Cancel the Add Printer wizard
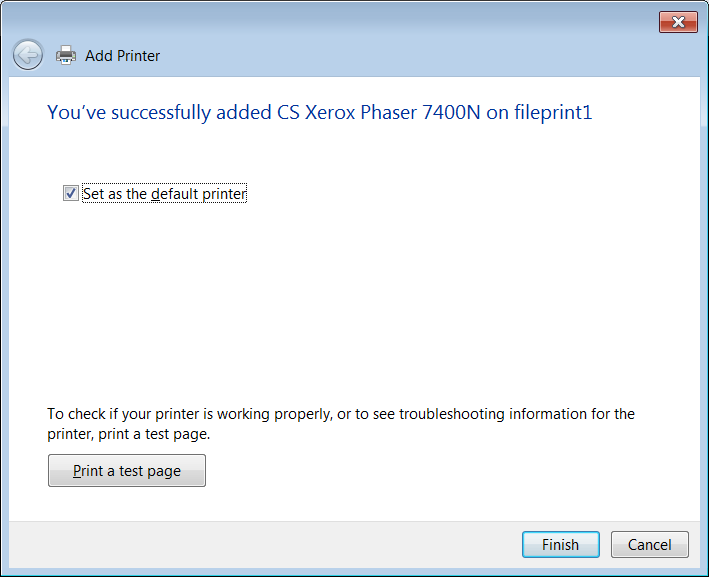Image resolution: width=709 pixels, height=577 pixels. [649, 545]
